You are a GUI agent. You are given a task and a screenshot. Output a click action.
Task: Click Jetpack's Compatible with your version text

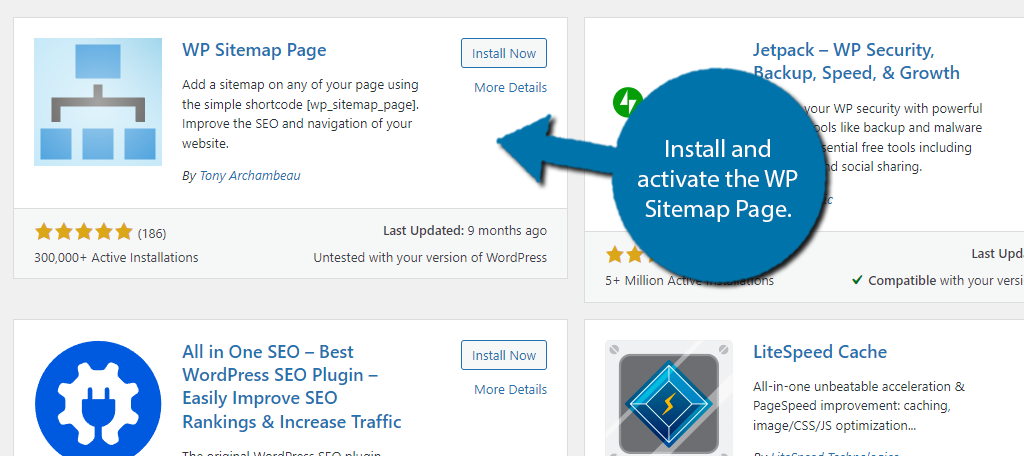[x=938, y=280]
